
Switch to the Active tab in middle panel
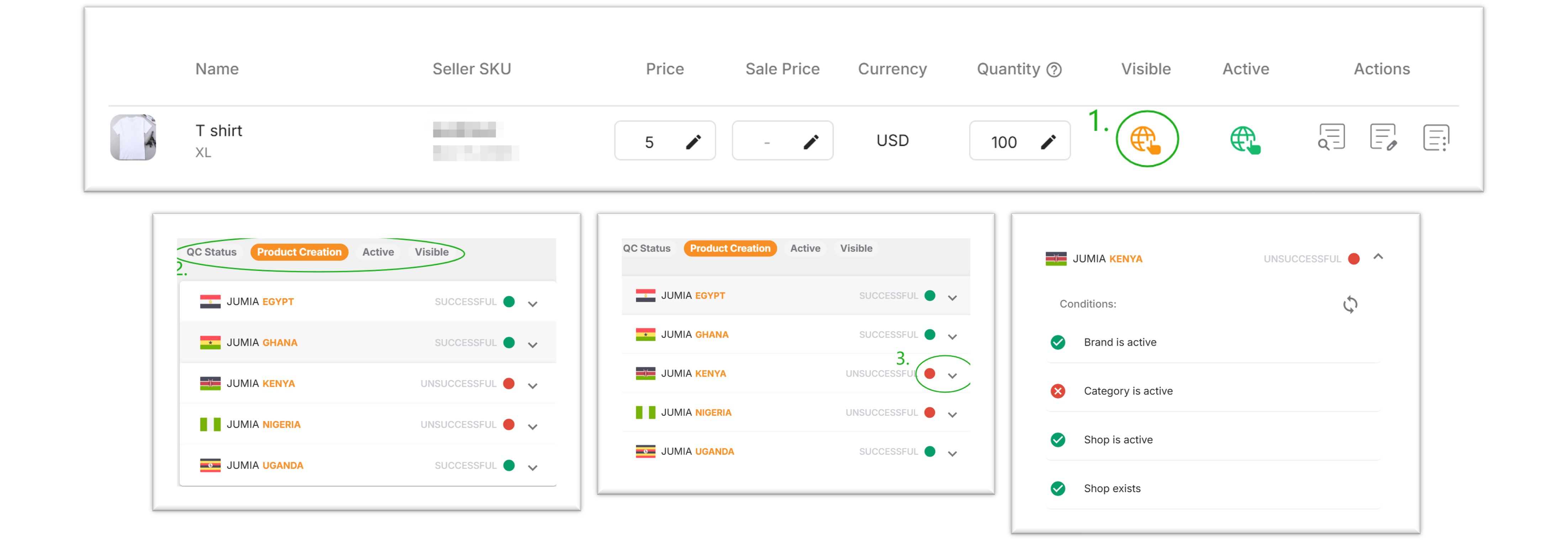coord(805,248)
